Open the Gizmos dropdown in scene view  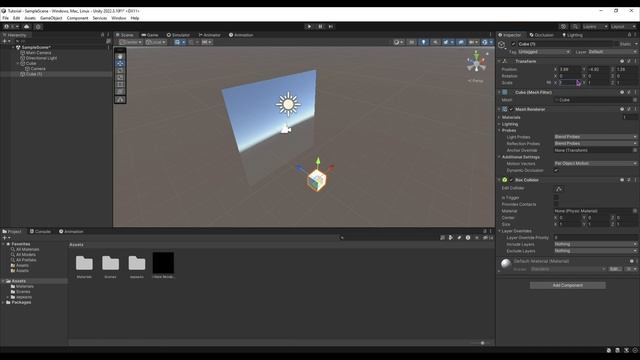tap(487, 42)
